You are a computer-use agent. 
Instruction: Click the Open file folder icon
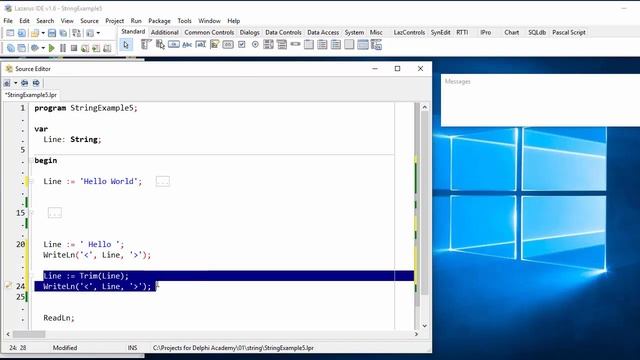point(35,33)
